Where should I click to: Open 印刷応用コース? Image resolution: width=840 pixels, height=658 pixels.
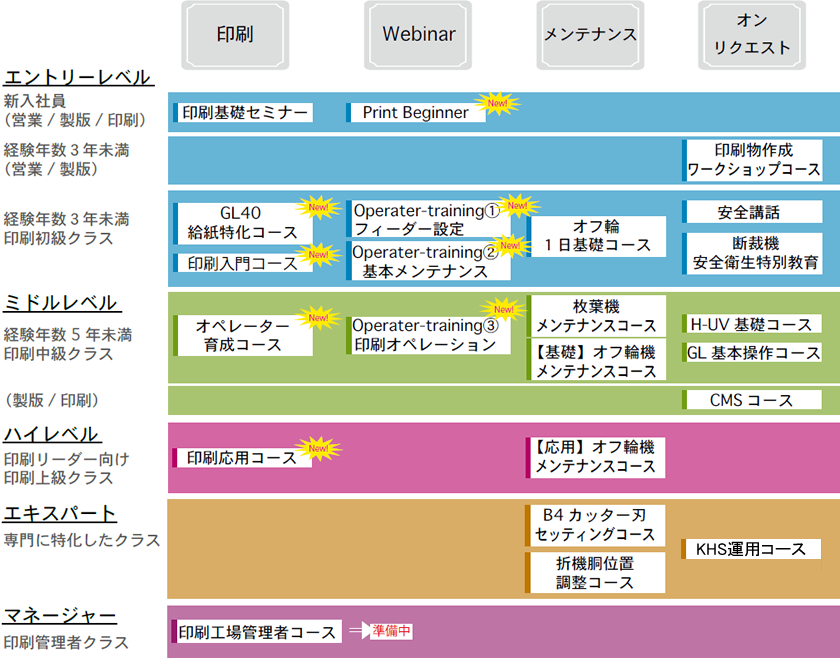(242, 458)
